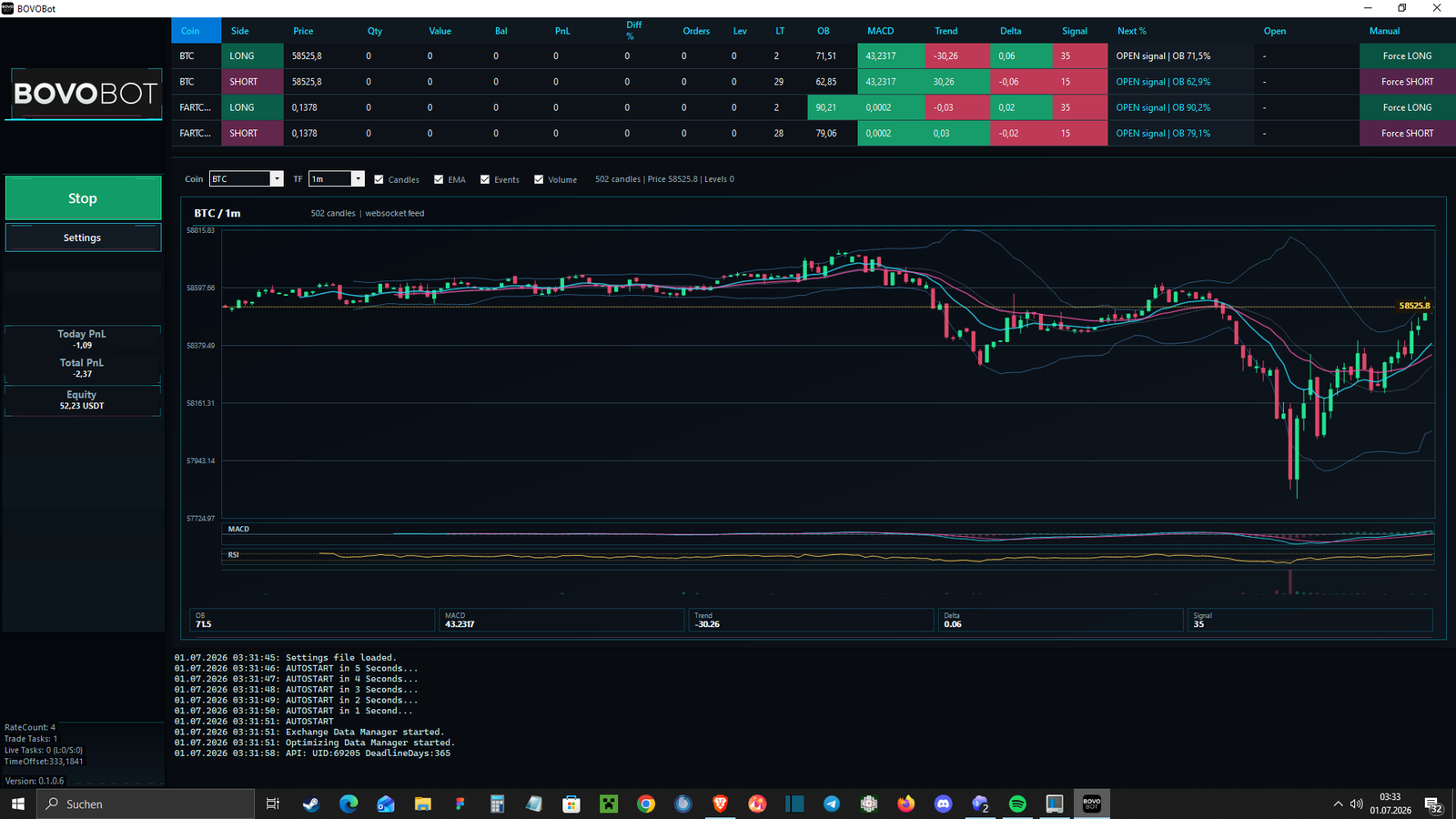Open Firefox from the taskbar
1456x819 pixels.
pyautogui.click(x=906, y=804)
